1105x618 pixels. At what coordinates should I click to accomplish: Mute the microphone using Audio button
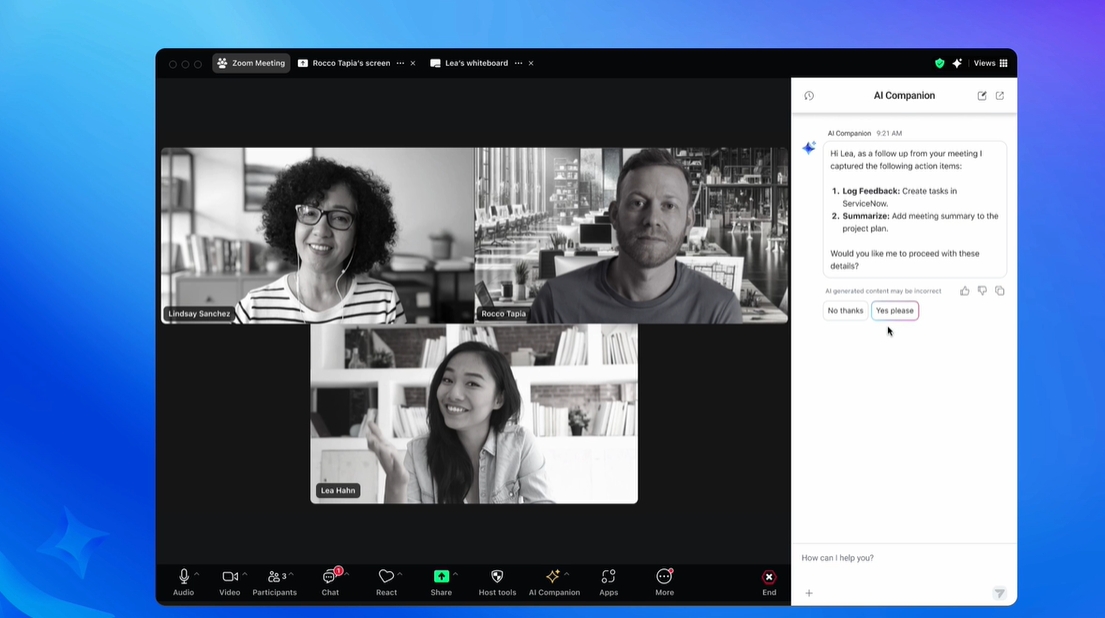(184, 577)
